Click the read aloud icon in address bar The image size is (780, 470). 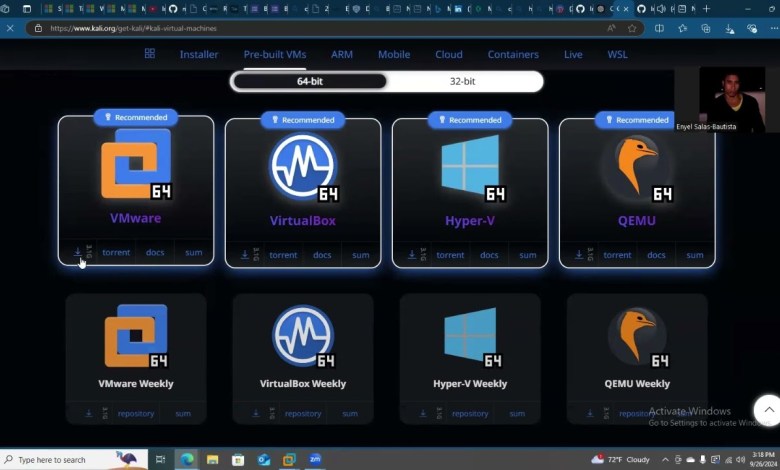(611, 28)
